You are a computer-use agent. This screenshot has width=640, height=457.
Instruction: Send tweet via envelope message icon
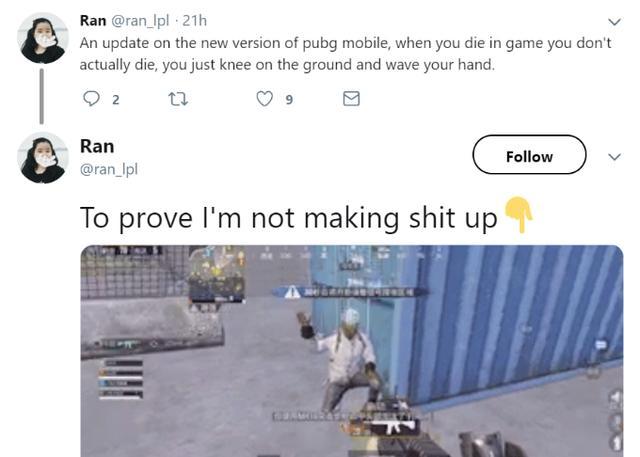[351, 99]
